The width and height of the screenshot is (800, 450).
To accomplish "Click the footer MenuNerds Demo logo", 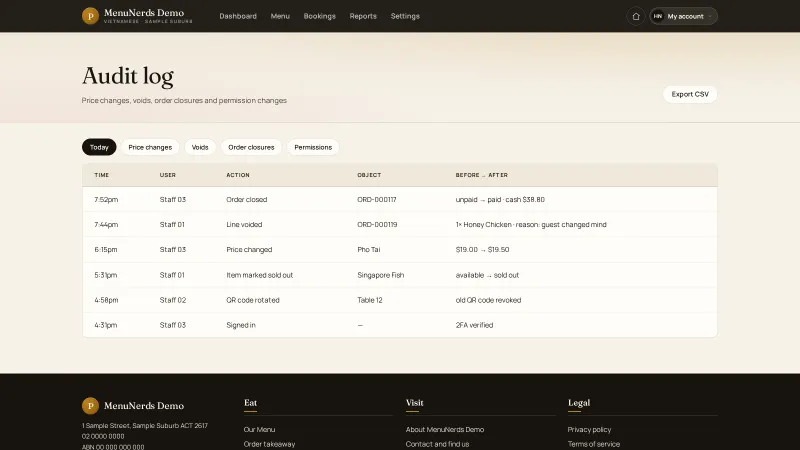I will 133,406.
